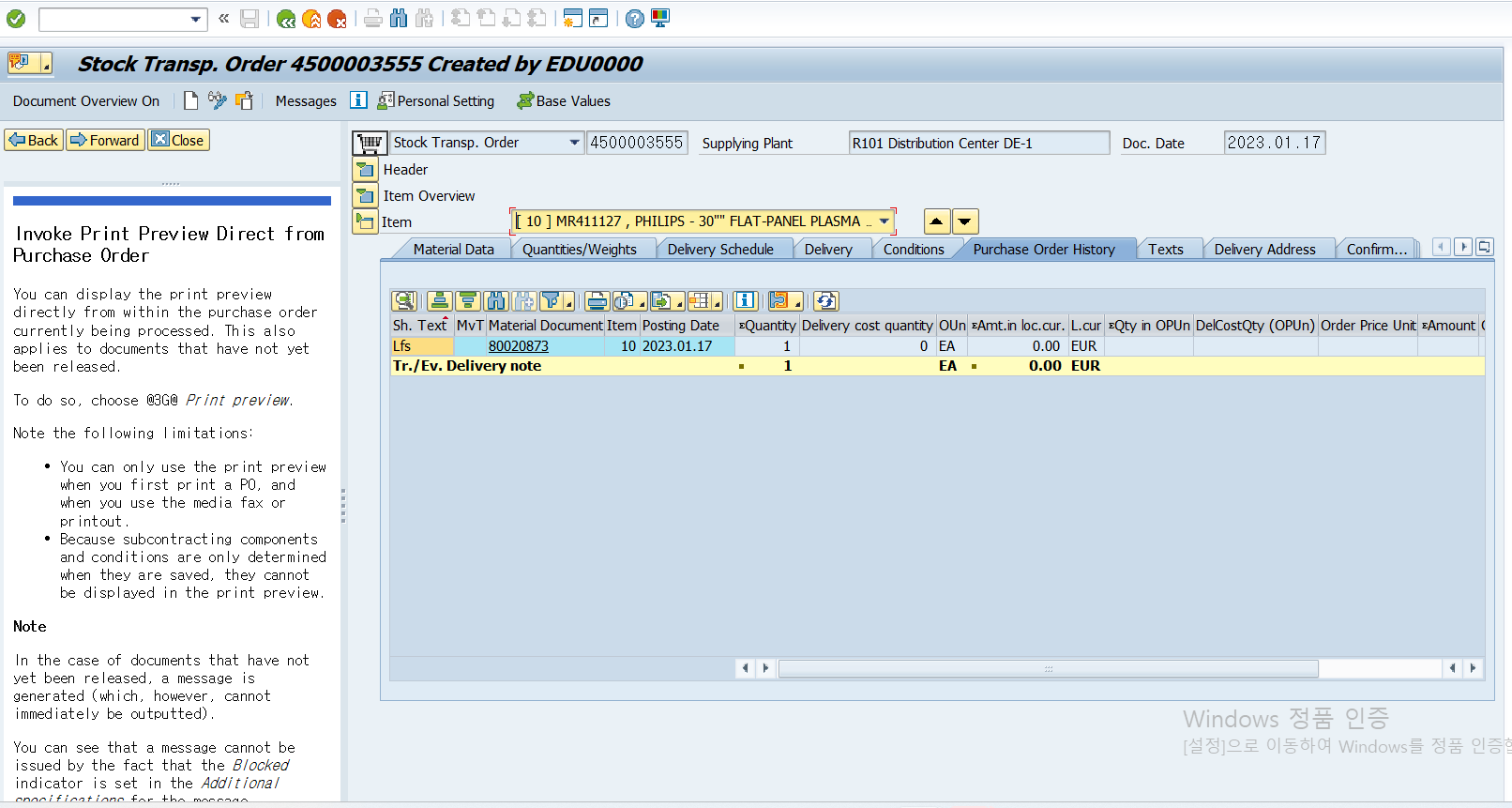Screen dimensions: 1512x808
Task: Close the help pane
Action: pyautogui.click(x=178, y=140)
